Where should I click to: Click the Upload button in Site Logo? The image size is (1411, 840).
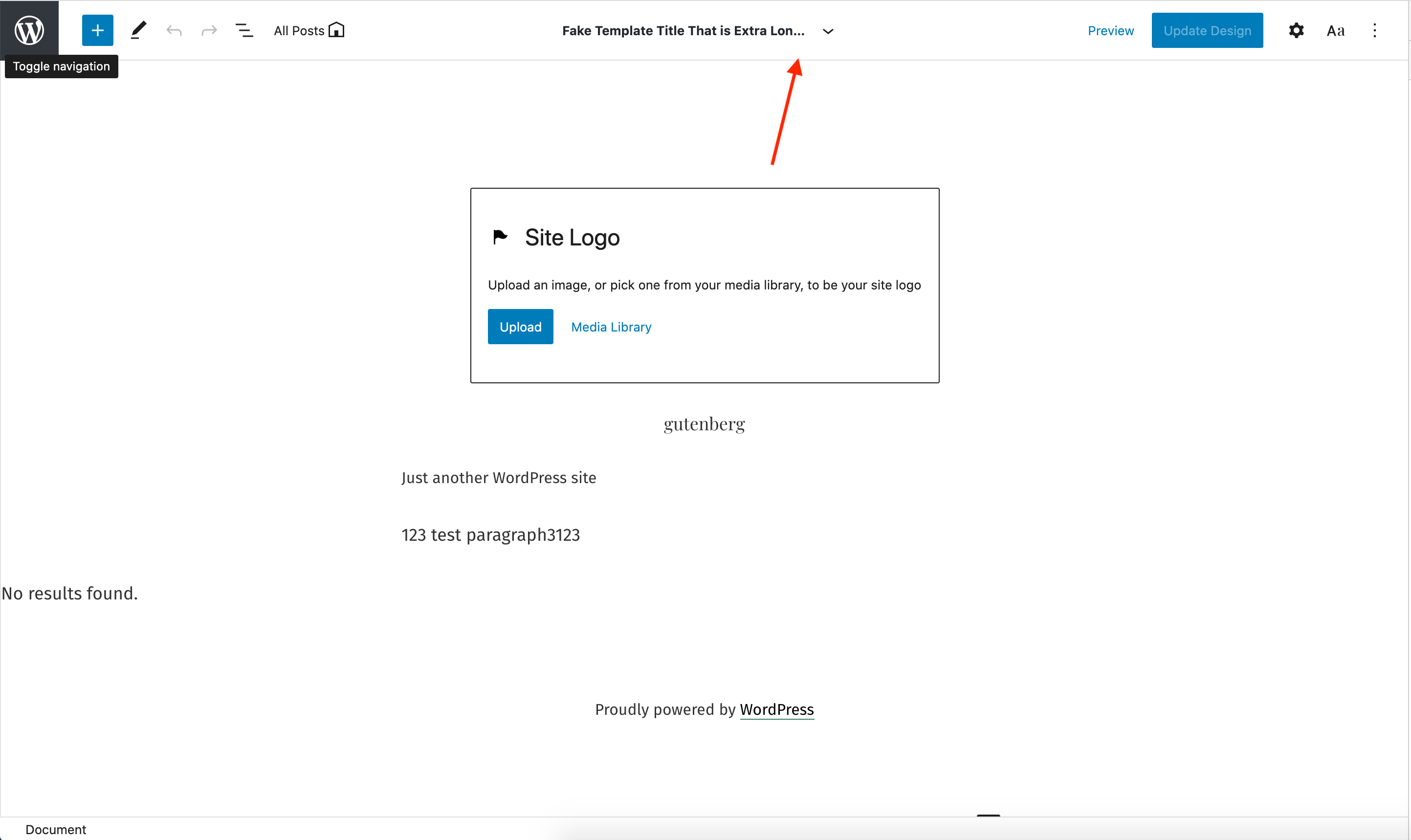coord(520,327)
